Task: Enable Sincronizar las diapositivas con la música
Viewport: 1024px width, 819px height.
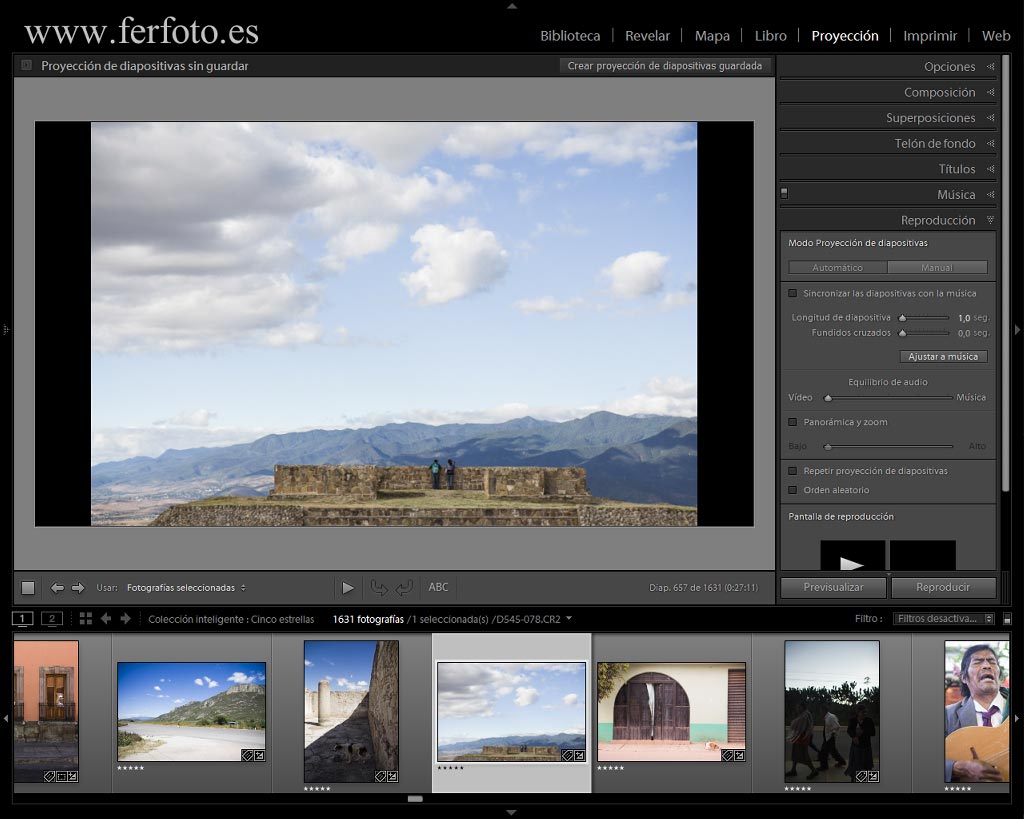Action: point(792,293)
